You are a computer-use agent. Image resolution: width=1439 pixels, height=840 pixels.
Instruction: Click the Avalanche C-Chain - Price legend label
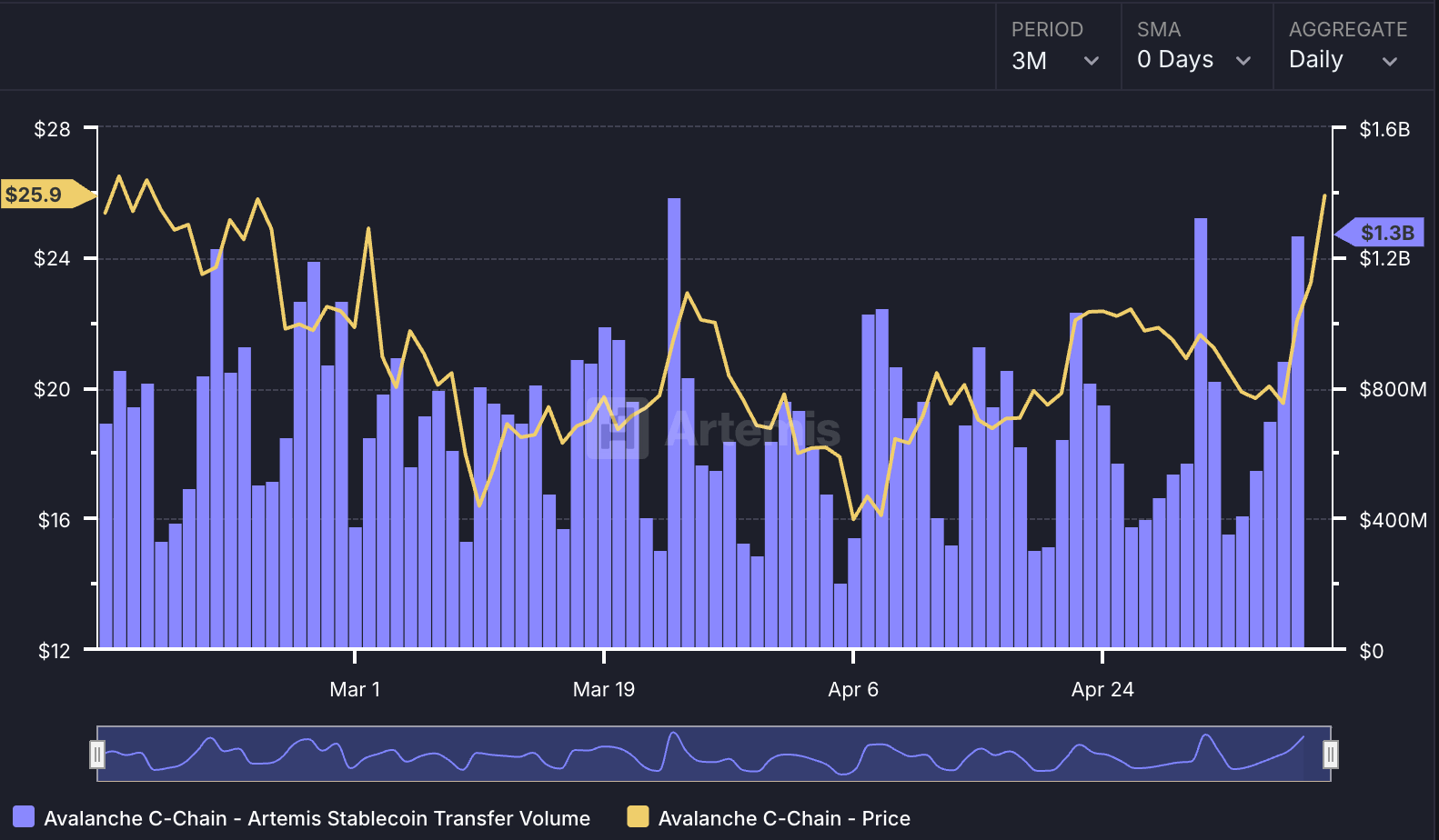coord(784,818)
